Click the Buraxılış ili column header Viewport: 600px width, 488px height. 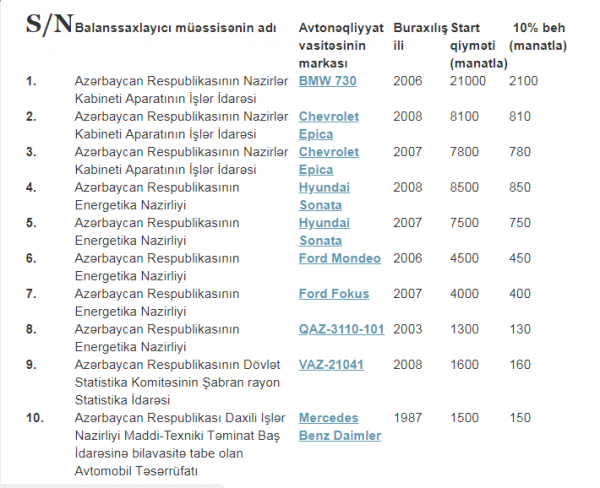(420, 37)
